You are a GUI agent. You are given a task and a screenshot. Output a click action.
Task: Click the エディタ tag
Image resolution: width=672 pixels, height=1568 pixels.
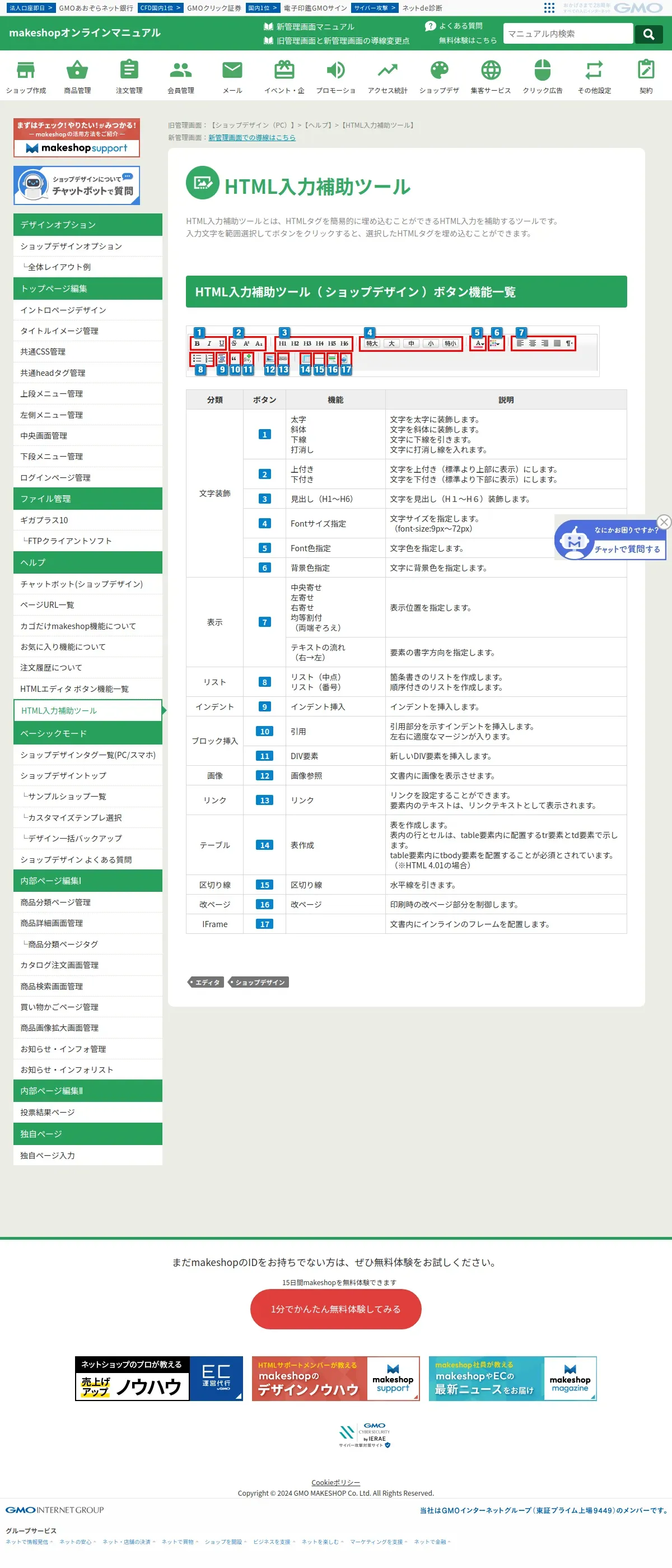coord(205,983)
